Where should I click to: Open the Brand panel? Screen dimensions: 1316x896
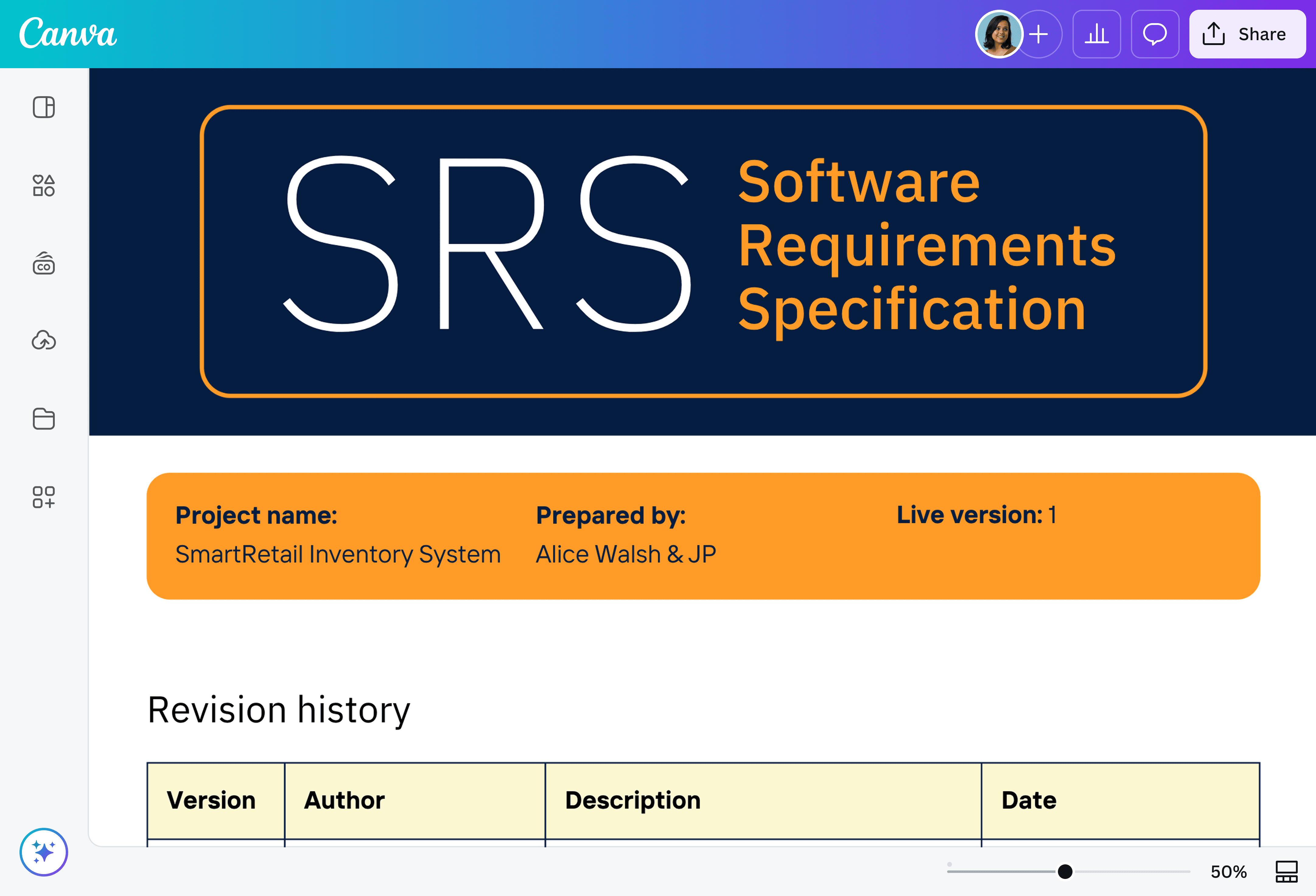44,264
